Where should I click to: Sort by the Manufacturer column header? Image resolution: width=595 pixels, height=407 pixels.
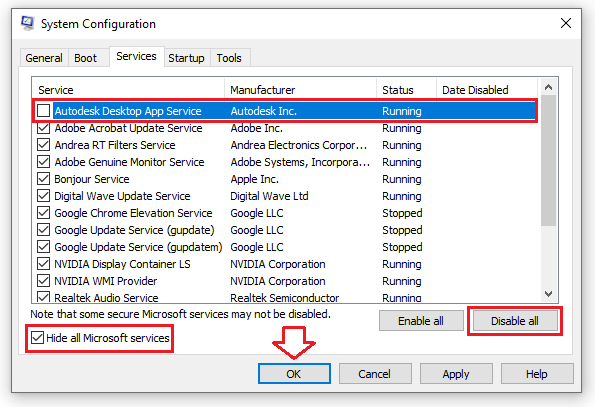[301, 90]
